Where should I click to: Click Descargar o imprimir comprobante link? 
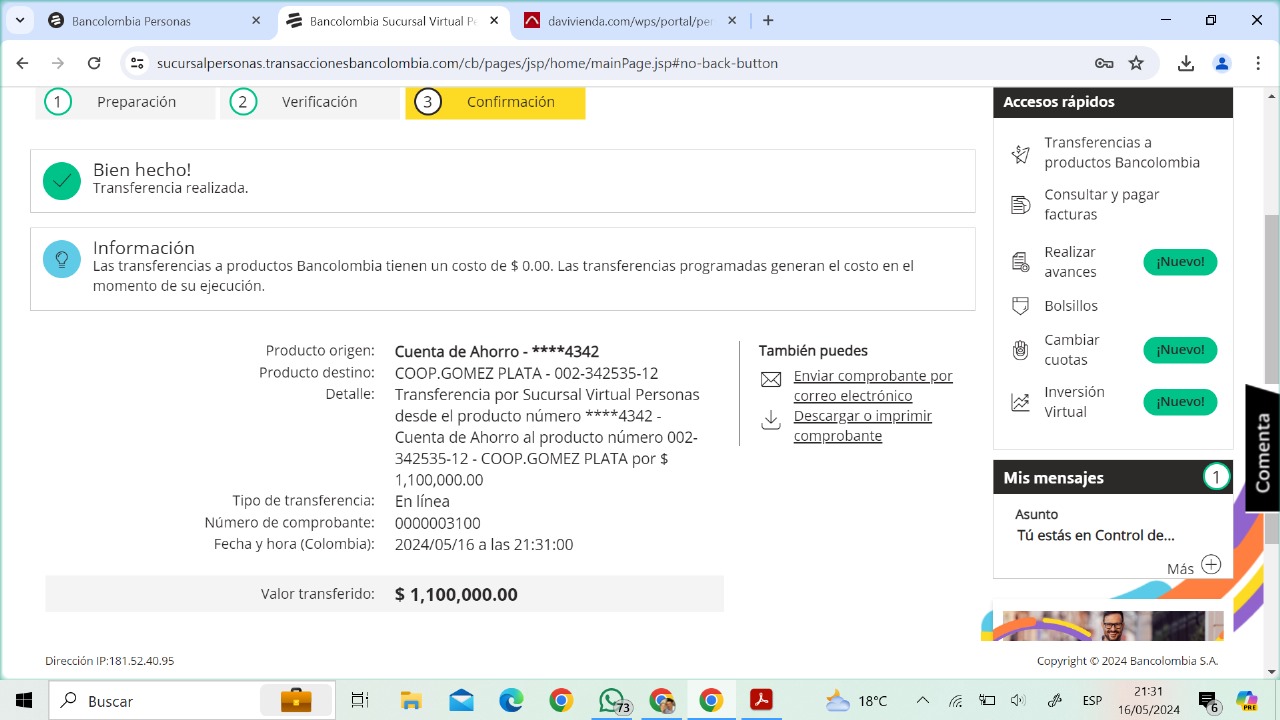click(862, 426)
